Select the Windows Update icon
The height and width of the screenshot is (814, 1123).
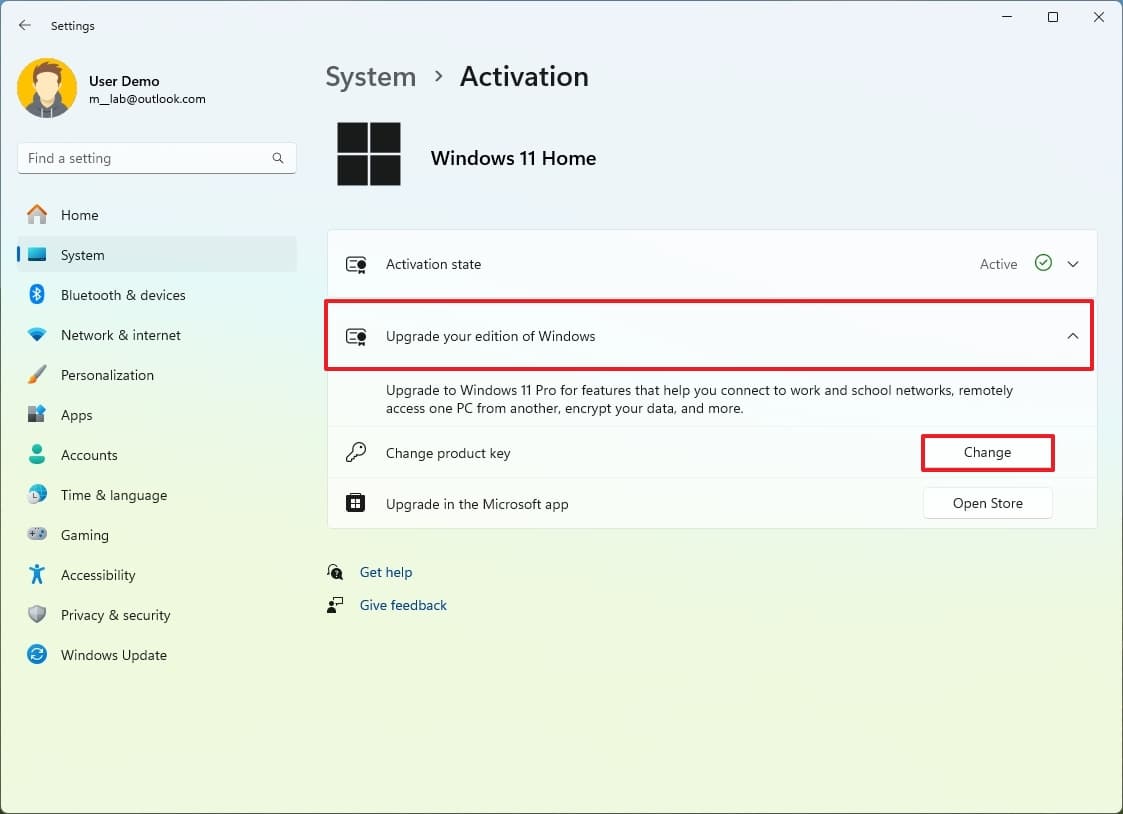point(37,655)
